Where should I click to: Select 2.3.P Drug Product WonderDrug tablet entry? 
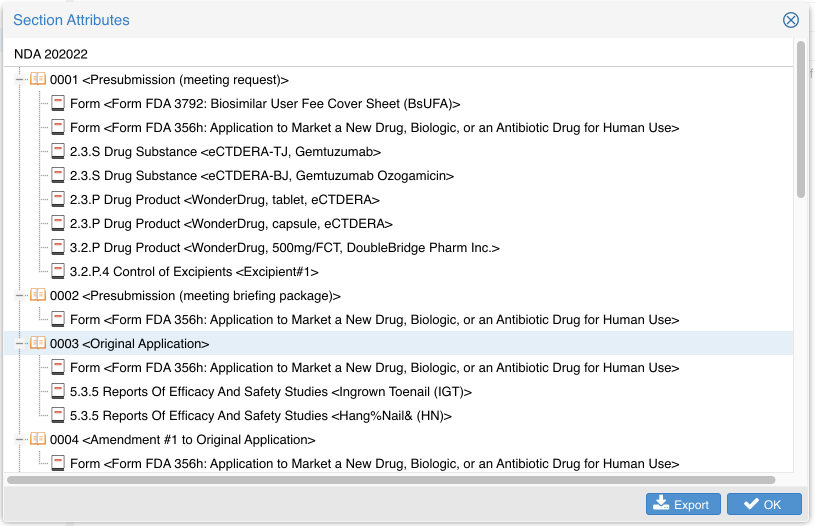pyautogui.click(x=224, y=199)
